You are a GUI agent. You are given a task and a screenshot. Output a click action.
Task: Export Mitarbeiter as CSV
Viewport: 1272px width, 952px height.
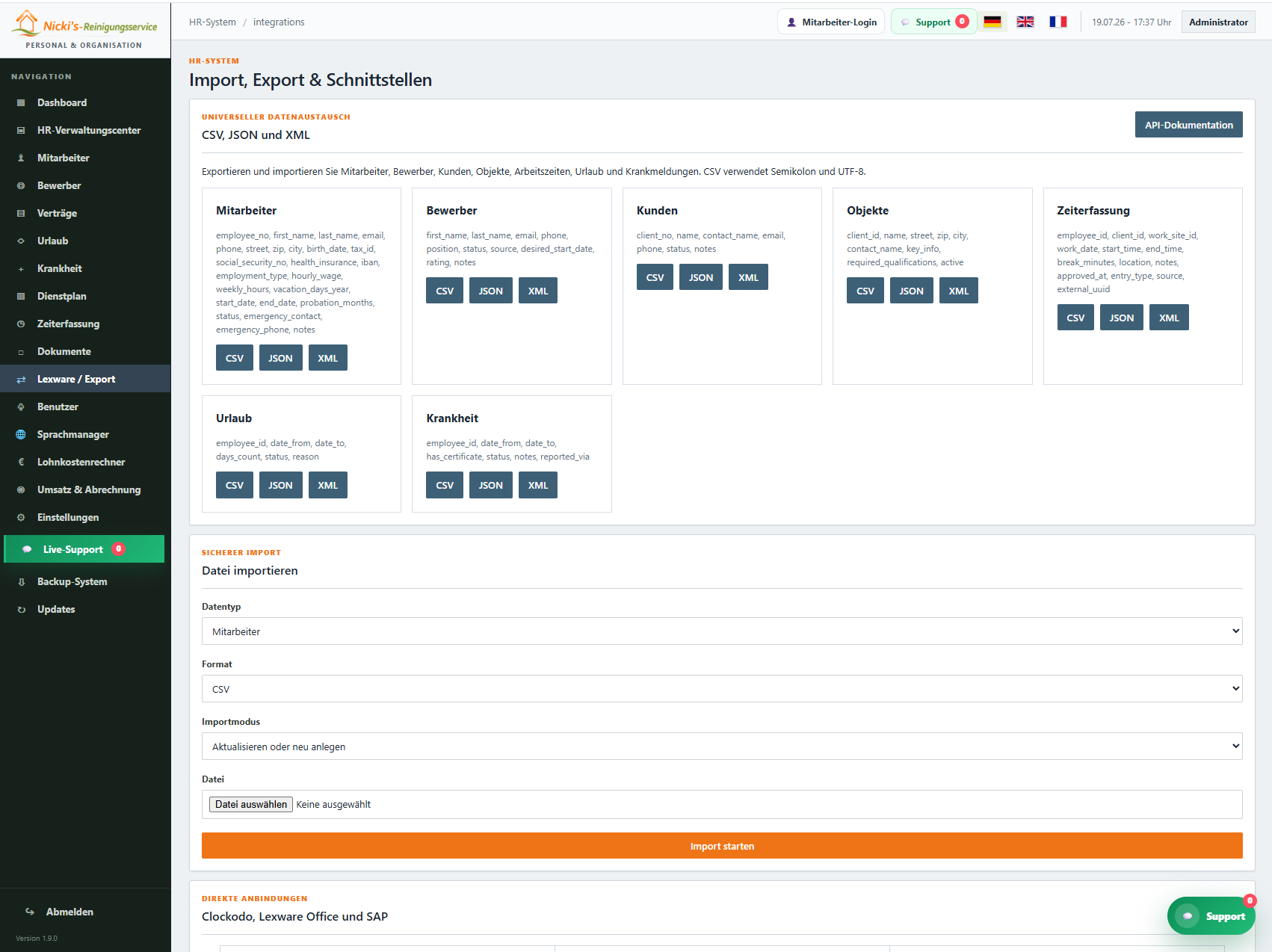[x=235, y=358]
